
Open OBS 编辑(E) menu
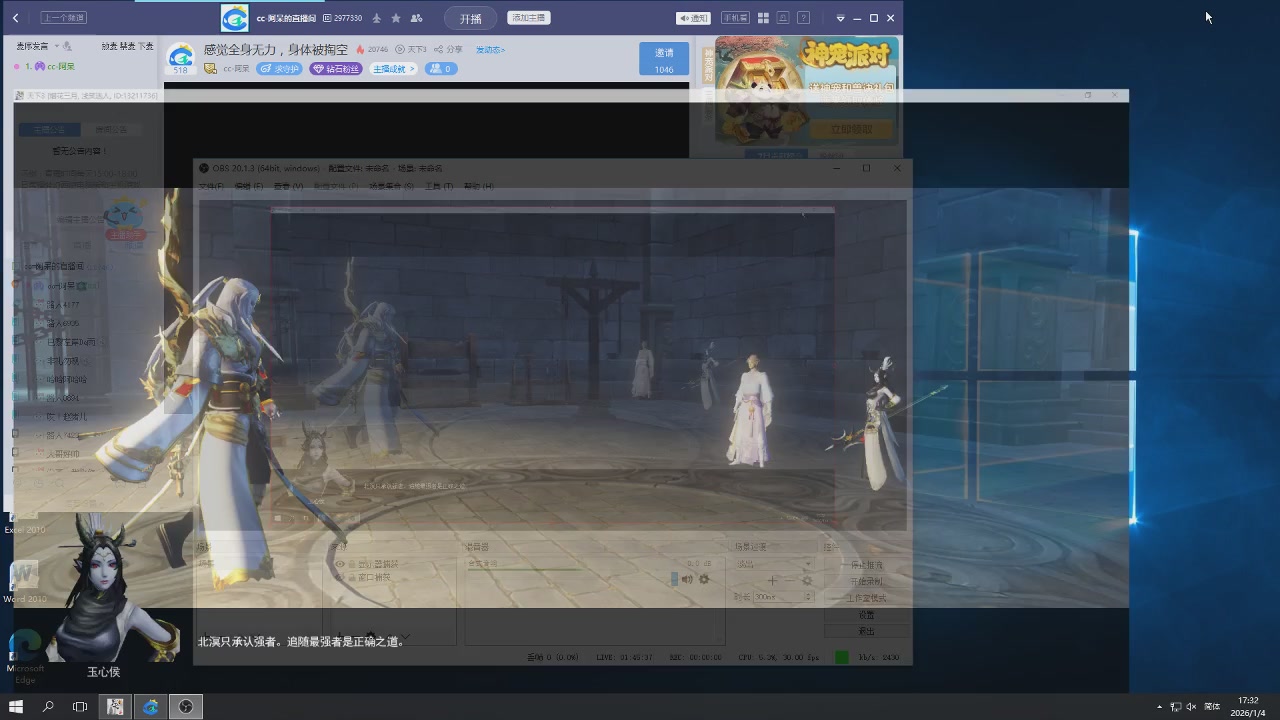tap(248, 187)
